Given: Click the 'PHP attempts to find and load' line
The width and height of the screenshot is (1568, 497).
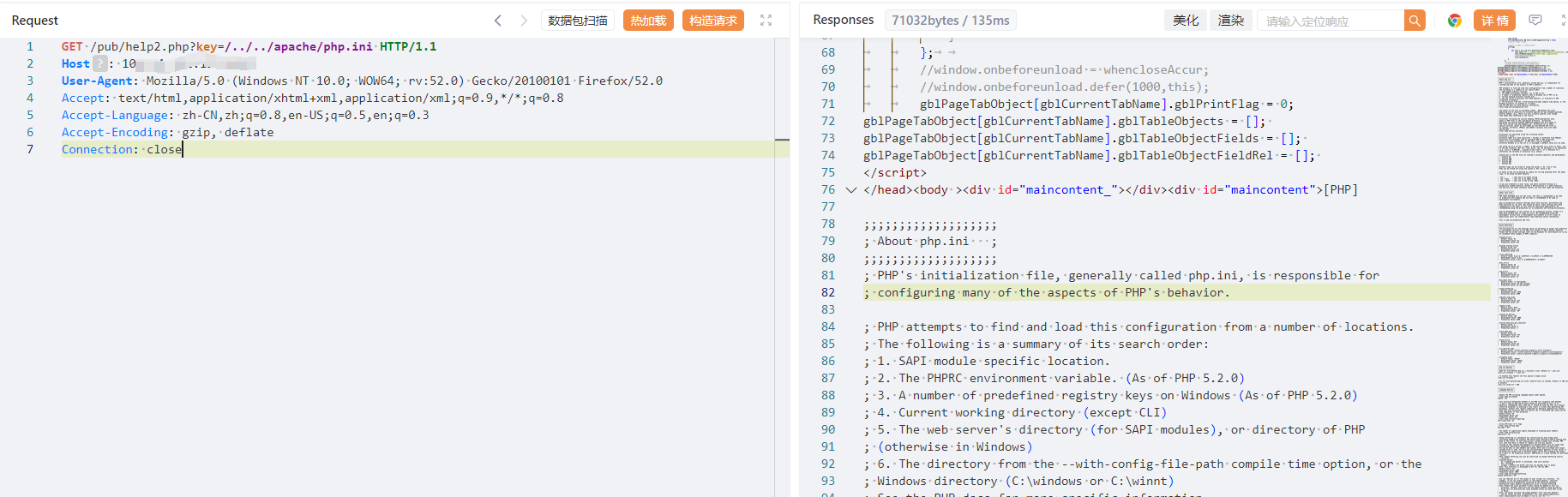Looking at the screenshot, I should click(1138, 327).
